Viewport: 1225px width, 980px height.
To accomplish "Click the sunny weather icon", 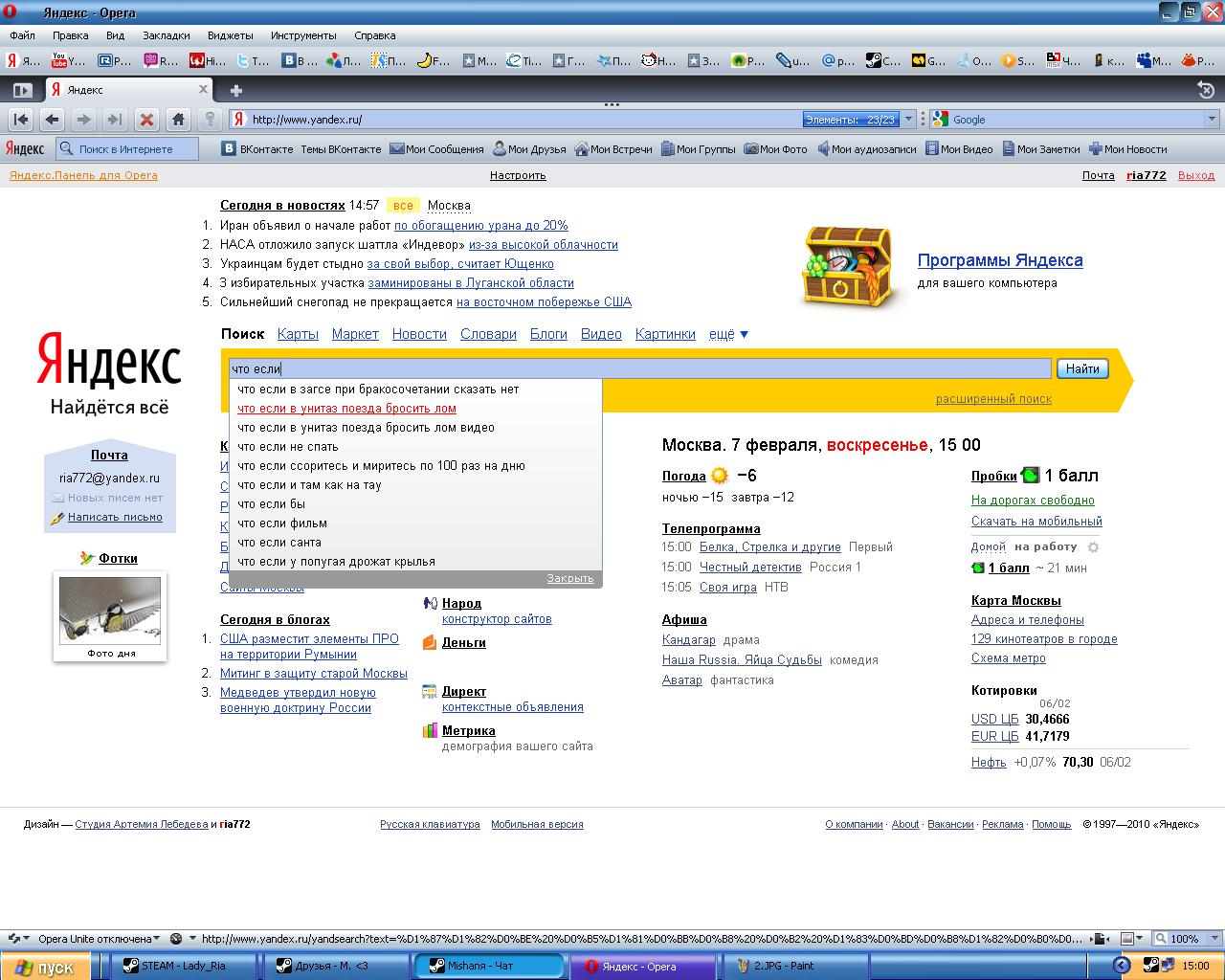I will pos(720,476).
